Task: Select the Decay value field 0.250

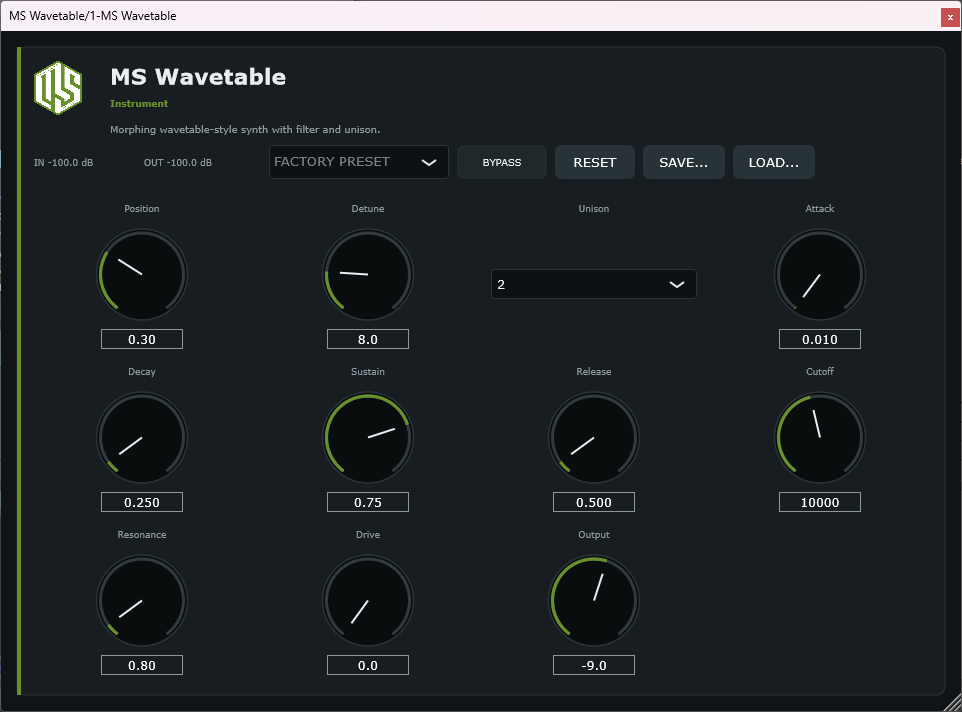Action: pos(142,502)
